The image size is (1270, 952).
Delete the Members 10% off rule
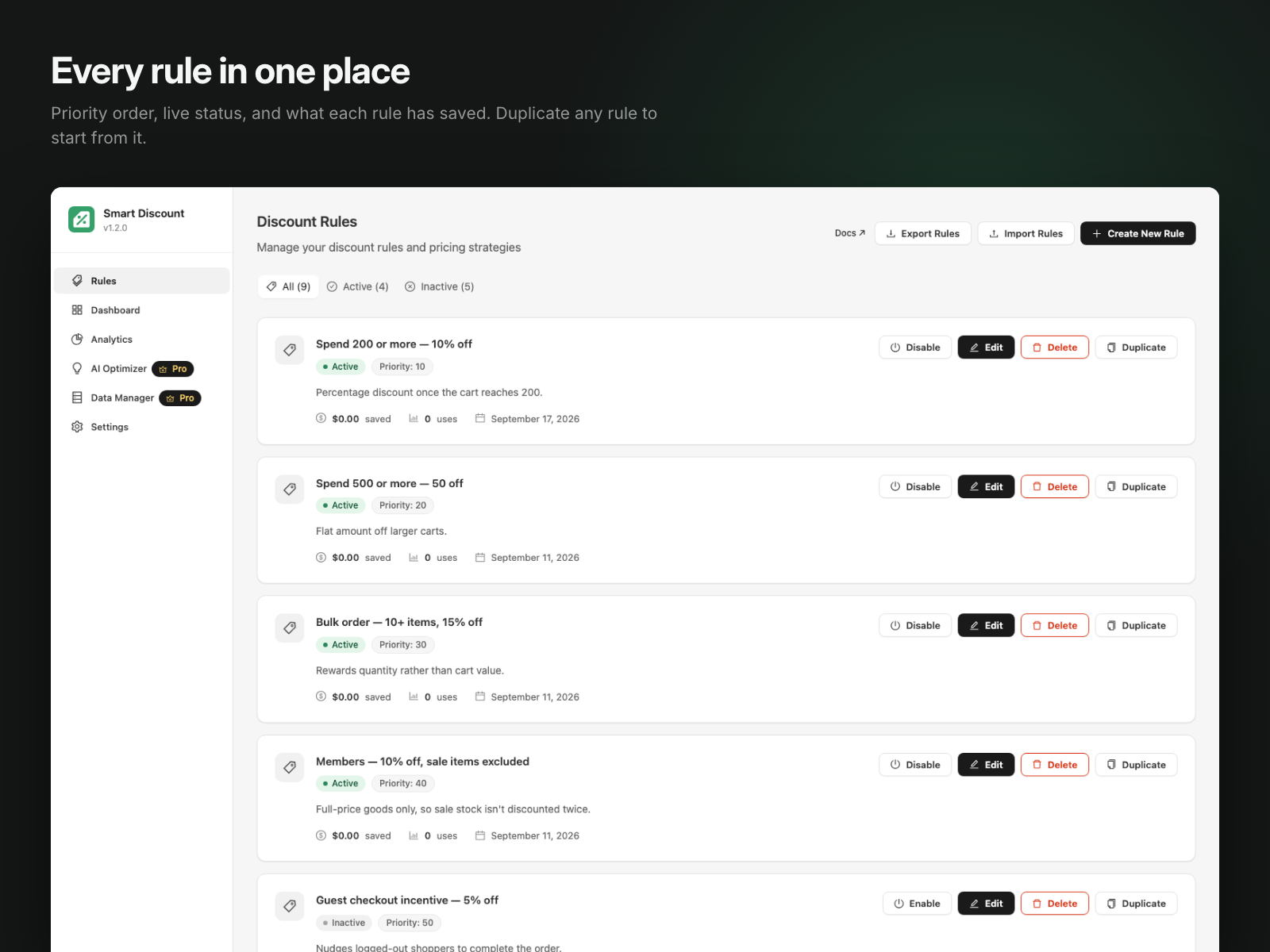pos(1055,765)
